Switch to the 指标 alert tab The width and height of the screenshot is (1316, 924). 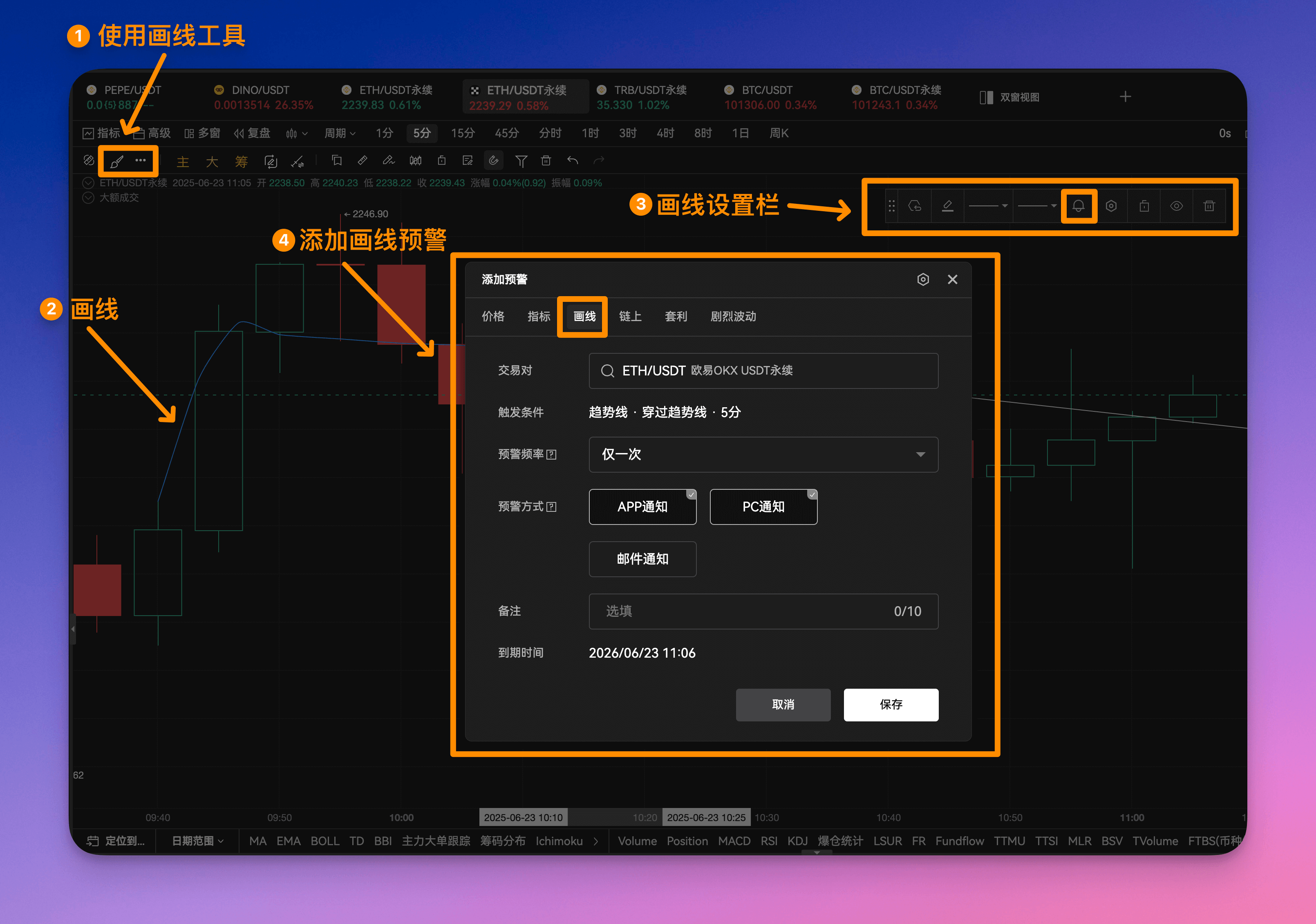pyautogui.click(x=539, y=317)
